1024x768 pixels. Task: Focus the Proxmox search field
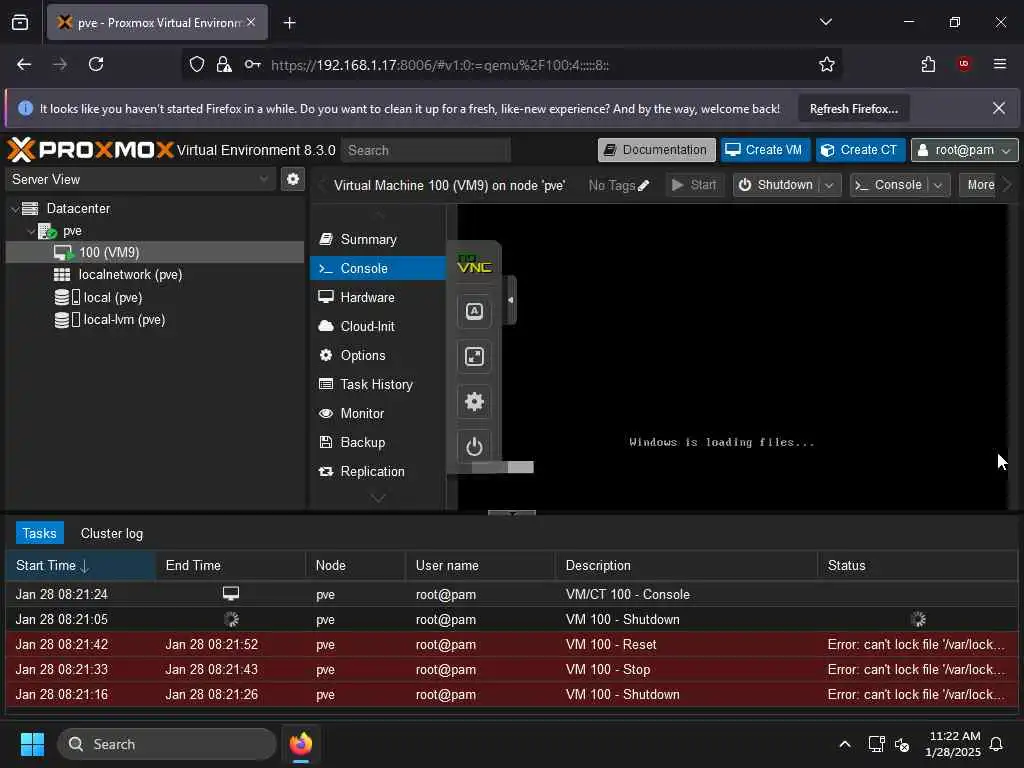tap(426, 150)
